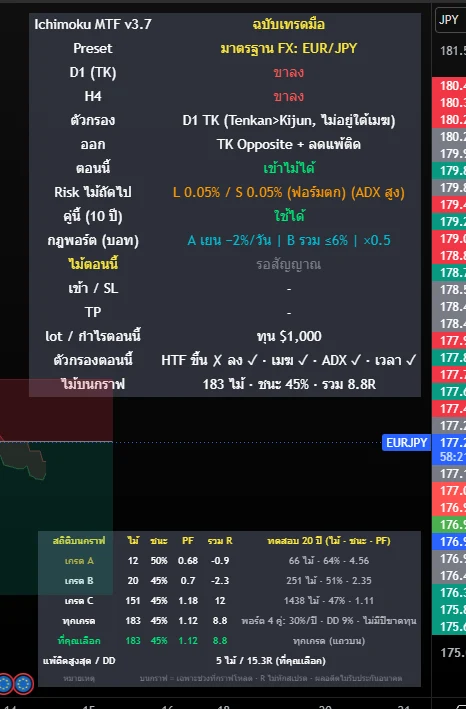Click the "เกรด C" row label
The height and width of the screenshot is (709, 466).
click(79, 601)
